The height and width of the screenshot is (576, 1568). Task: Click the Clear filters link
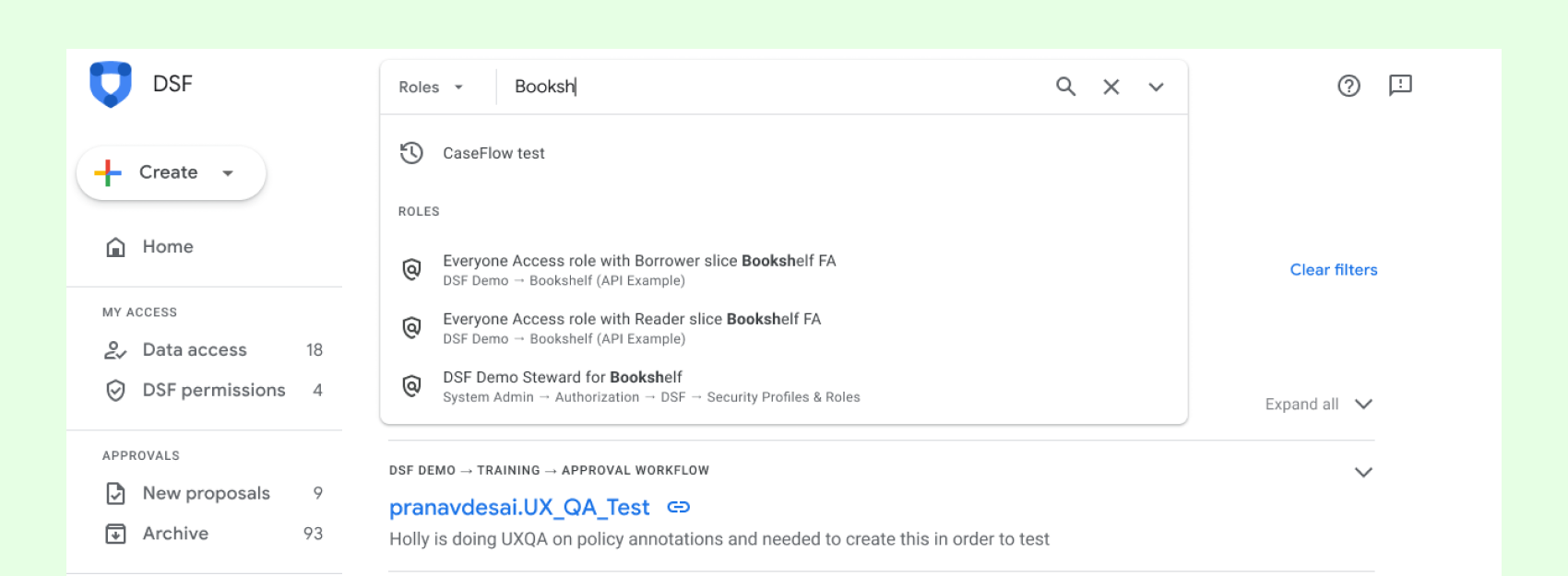[1333, 270]
